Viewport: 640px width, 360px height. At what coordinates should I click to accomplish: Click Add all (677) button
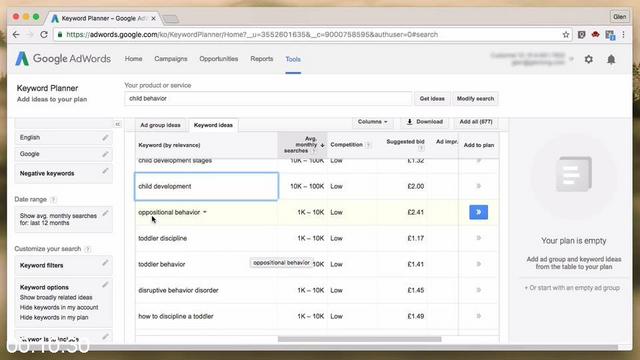point(476,122)
